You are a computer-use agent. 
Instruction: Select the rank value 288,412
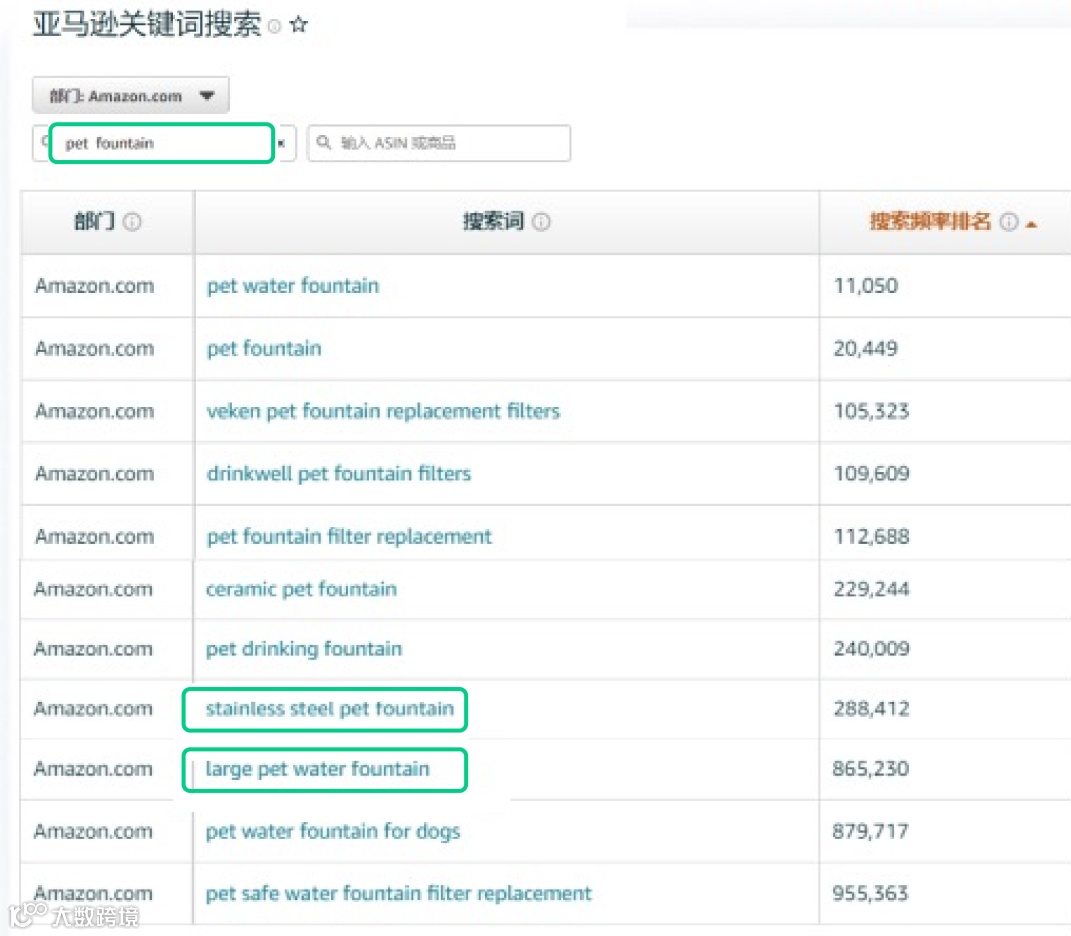click(871, 708)
